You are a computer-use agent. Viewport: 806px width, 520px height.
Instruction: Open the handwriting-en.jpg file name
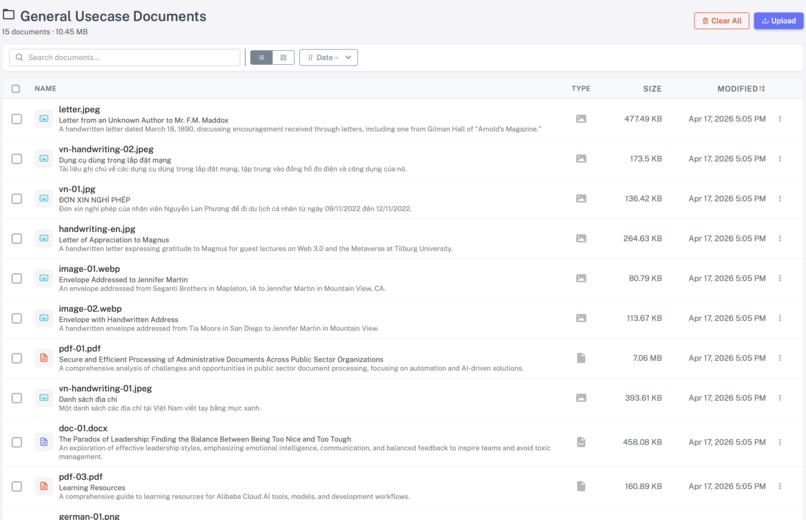tap(97, 229)
